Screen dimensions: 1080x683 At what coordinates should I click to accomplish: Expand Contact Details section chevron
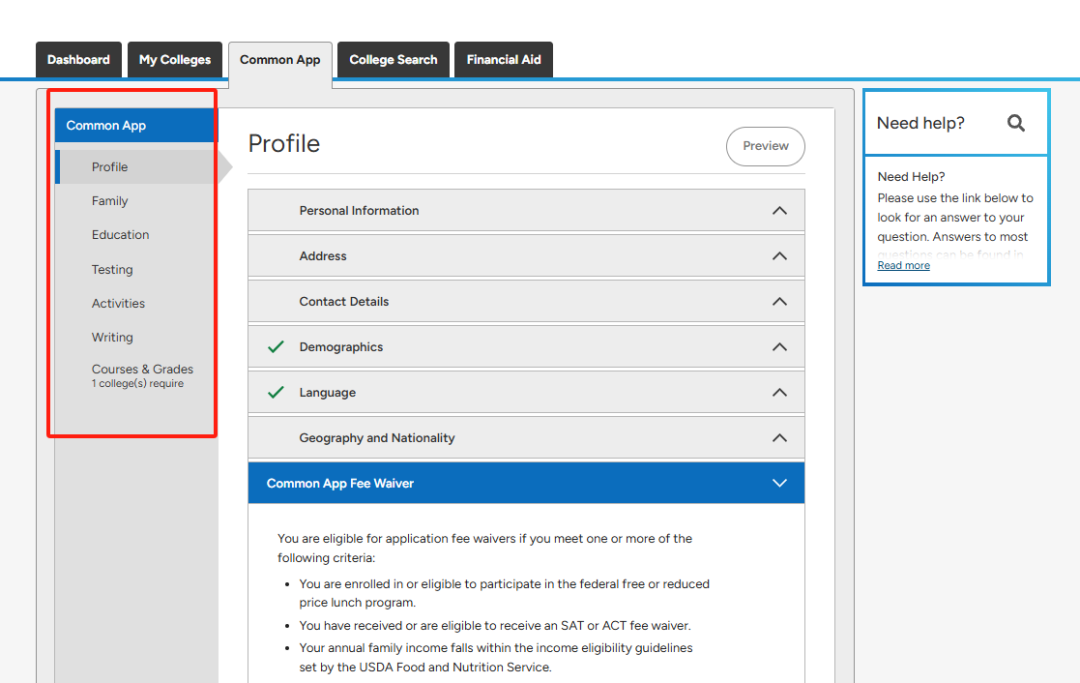click(779, 302)
